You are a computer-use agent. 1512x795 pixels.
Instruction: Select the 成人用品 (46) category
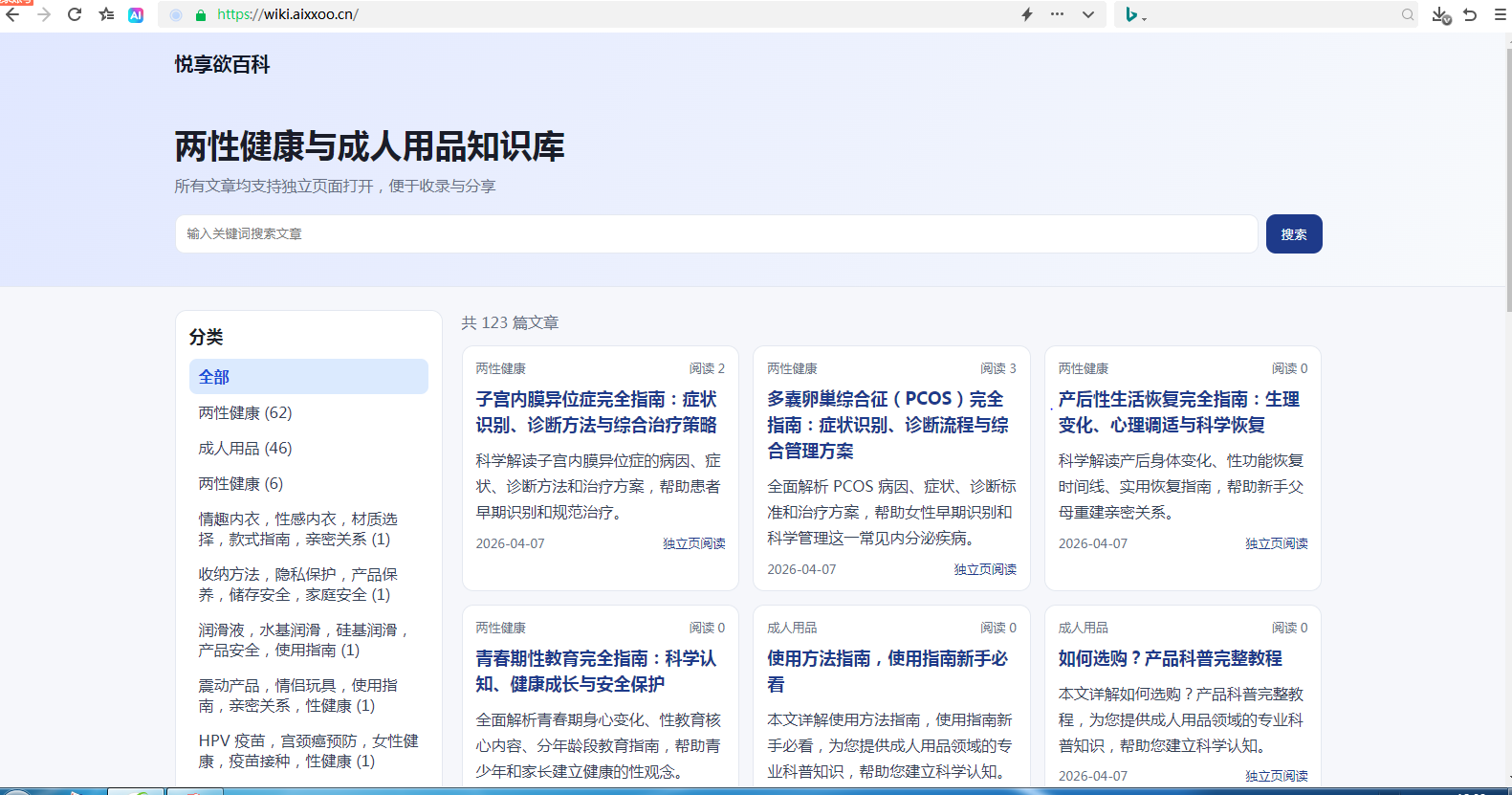point(309,448)
